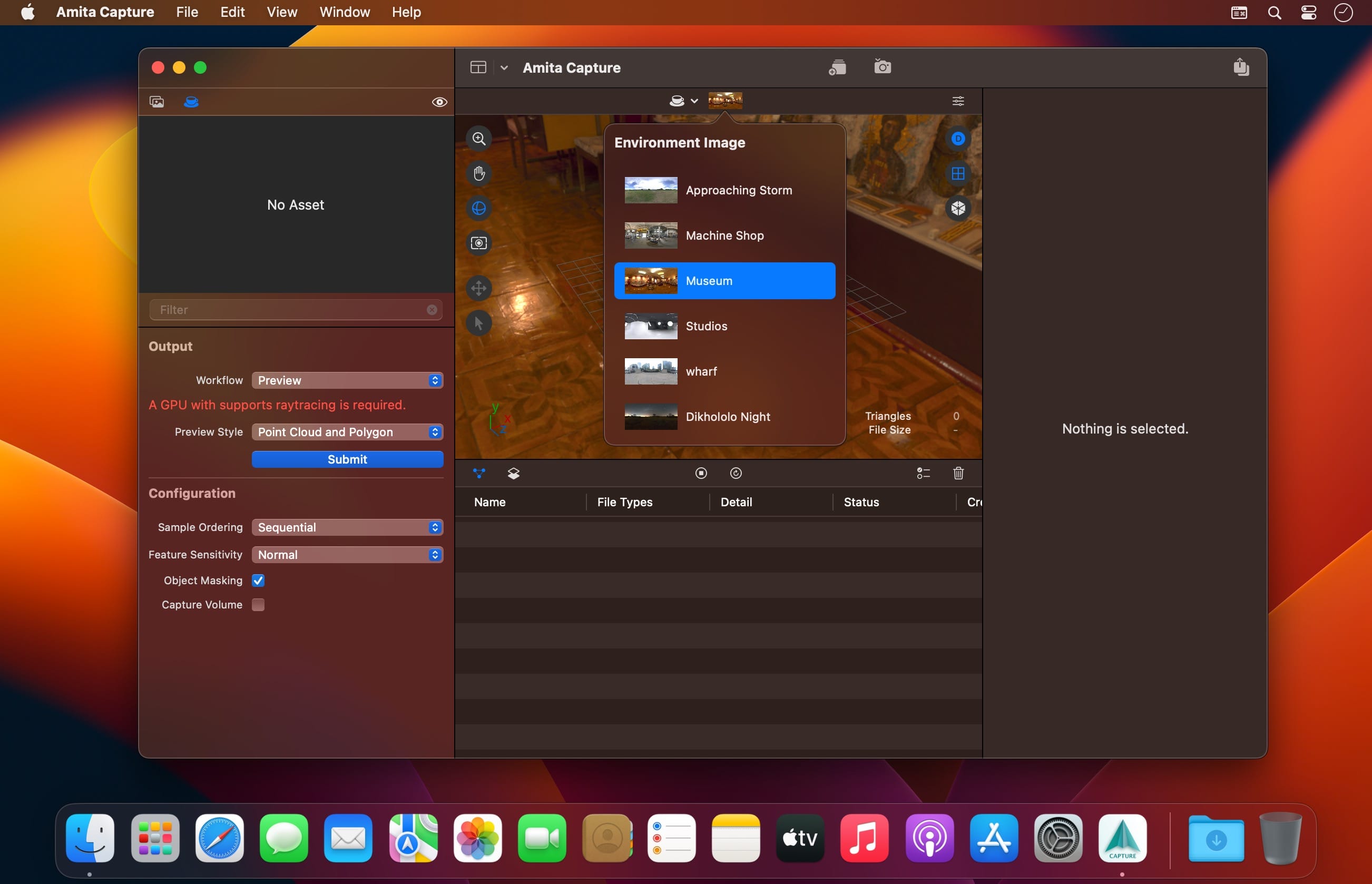Choose Machine Shop environment image
This screenshot has height=884, width=1372.
724,235
